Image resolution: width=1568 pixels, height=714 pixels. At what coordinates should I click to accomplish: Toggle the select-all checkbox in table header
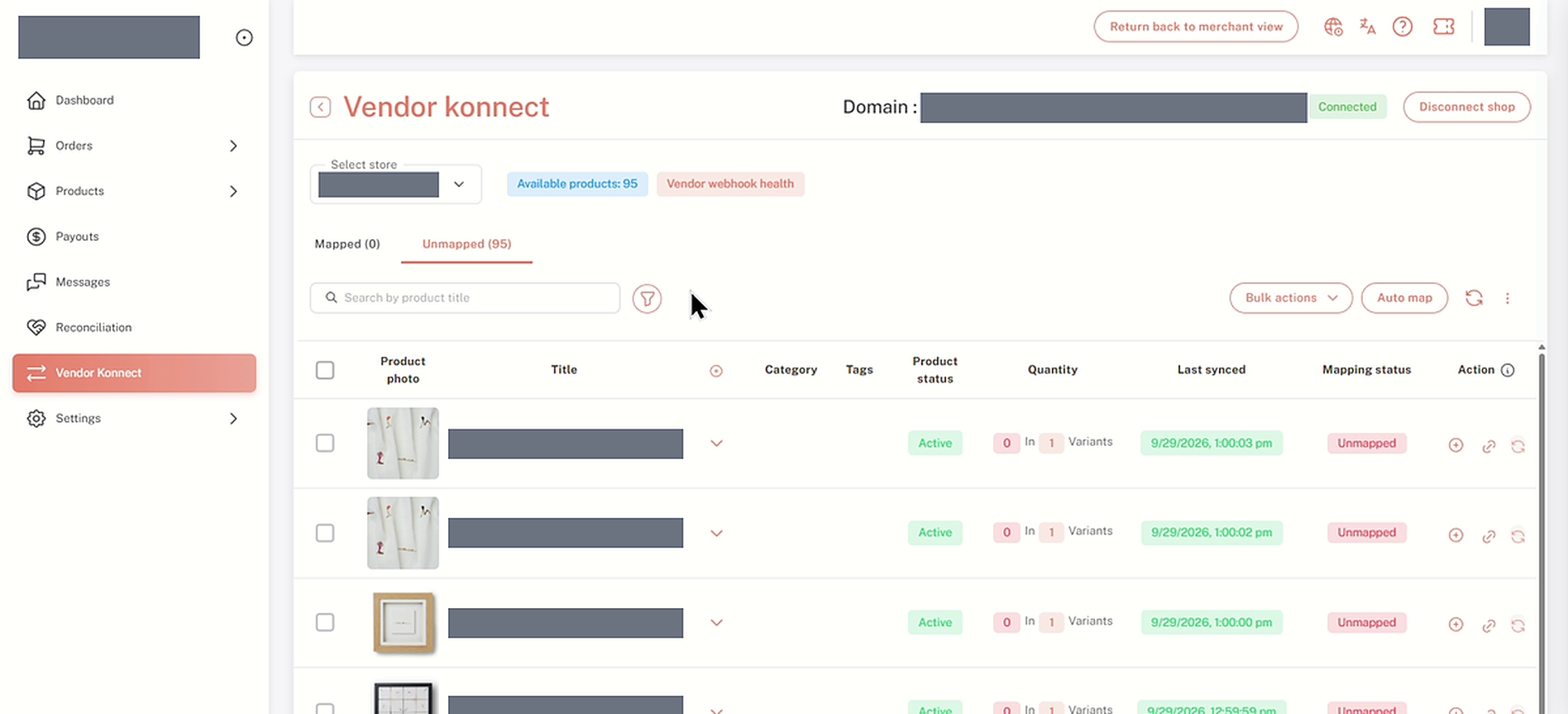[x=325, y=370]
